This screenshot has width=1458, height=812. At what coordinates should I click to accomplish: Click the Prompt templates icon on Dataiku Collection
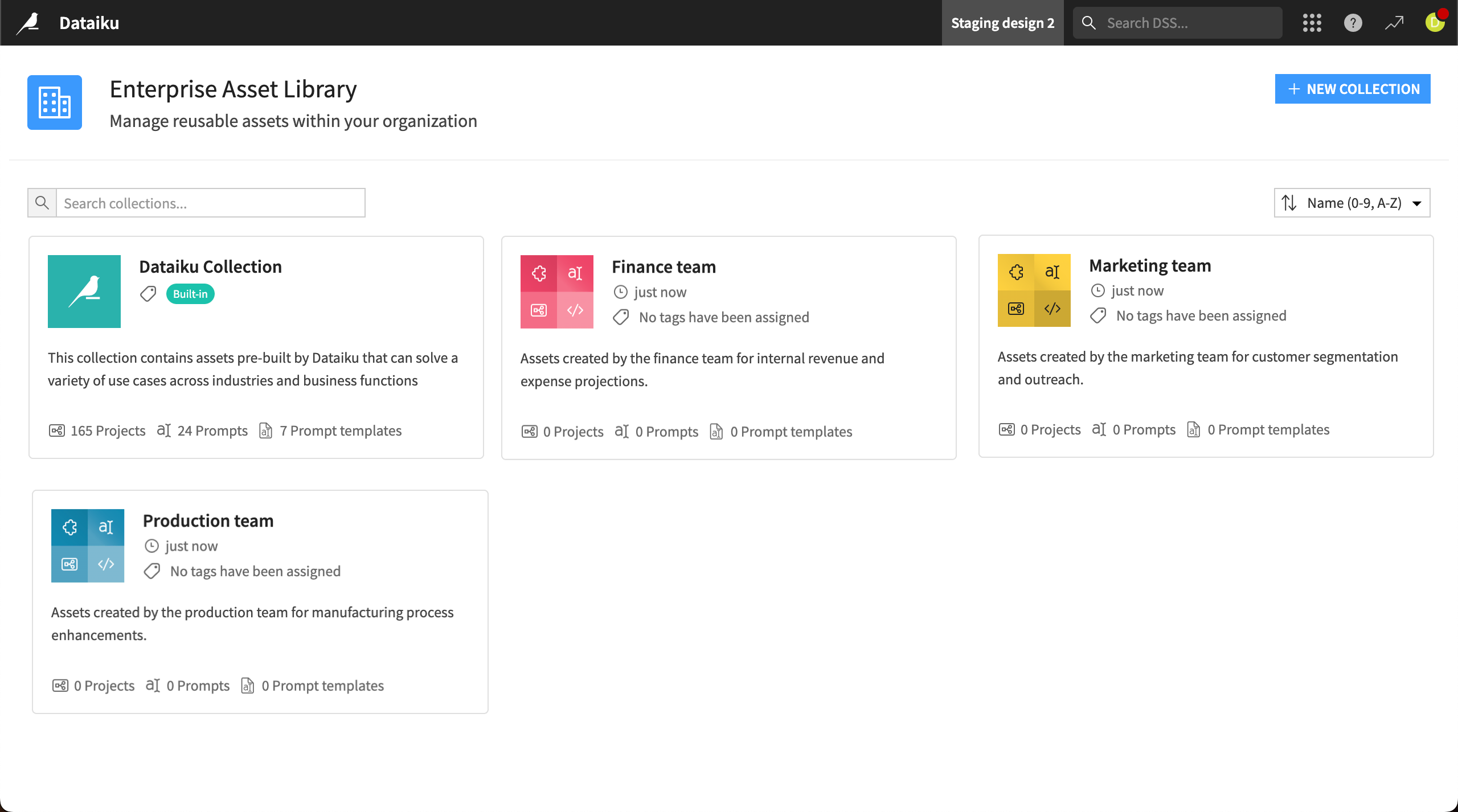pos(265,430)
